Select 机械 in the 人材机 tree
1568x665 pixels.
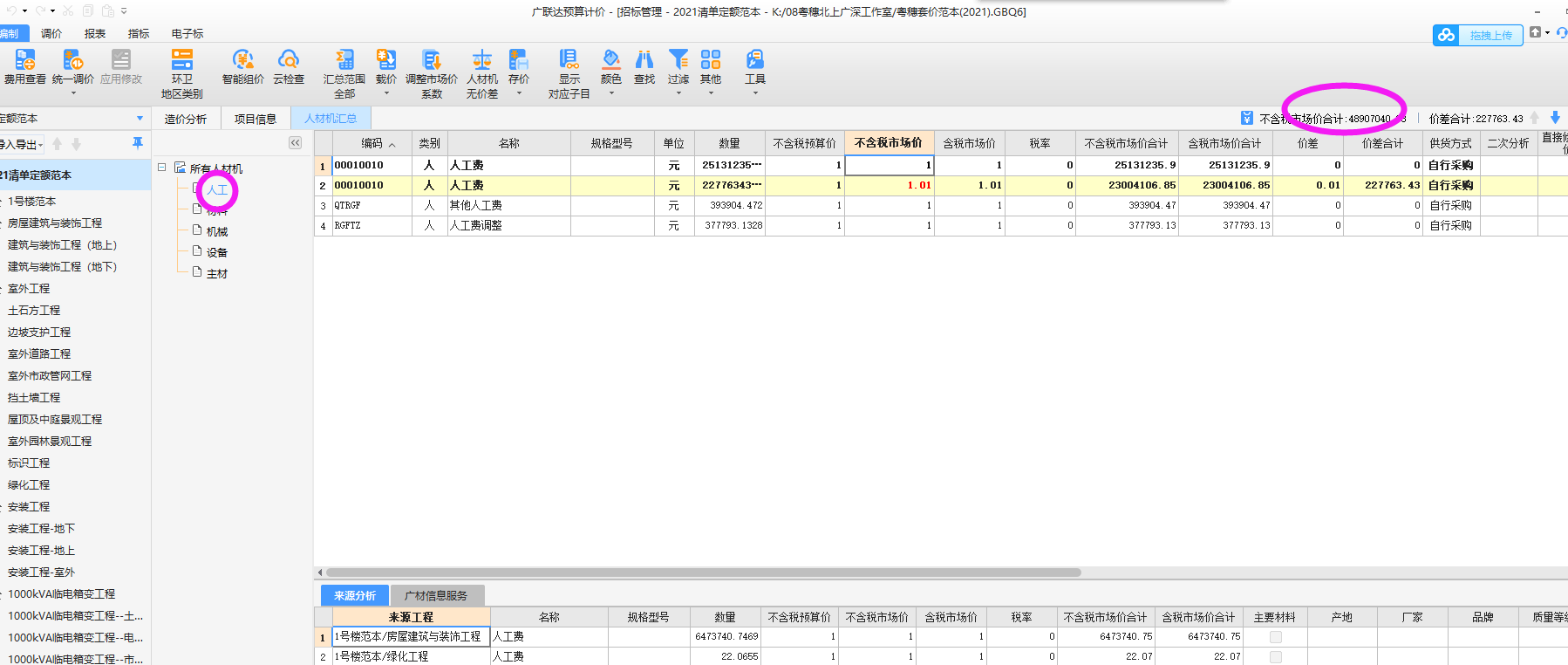(x=217, y=231)
